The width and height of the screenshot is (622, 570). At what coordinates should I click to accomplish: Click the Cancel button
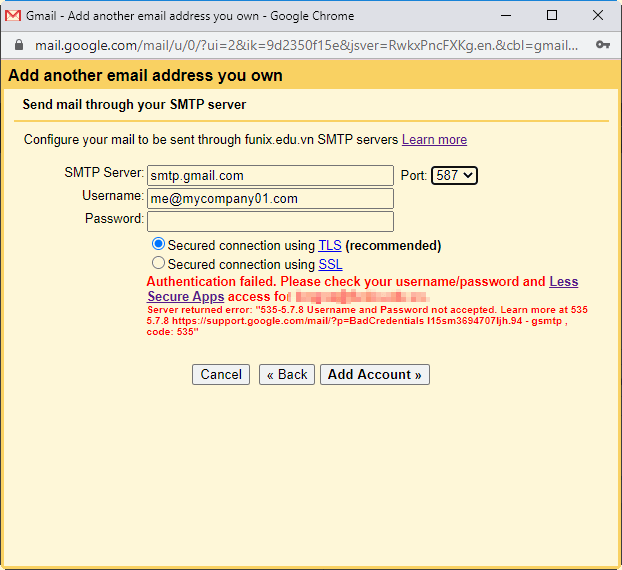[221, 374]
